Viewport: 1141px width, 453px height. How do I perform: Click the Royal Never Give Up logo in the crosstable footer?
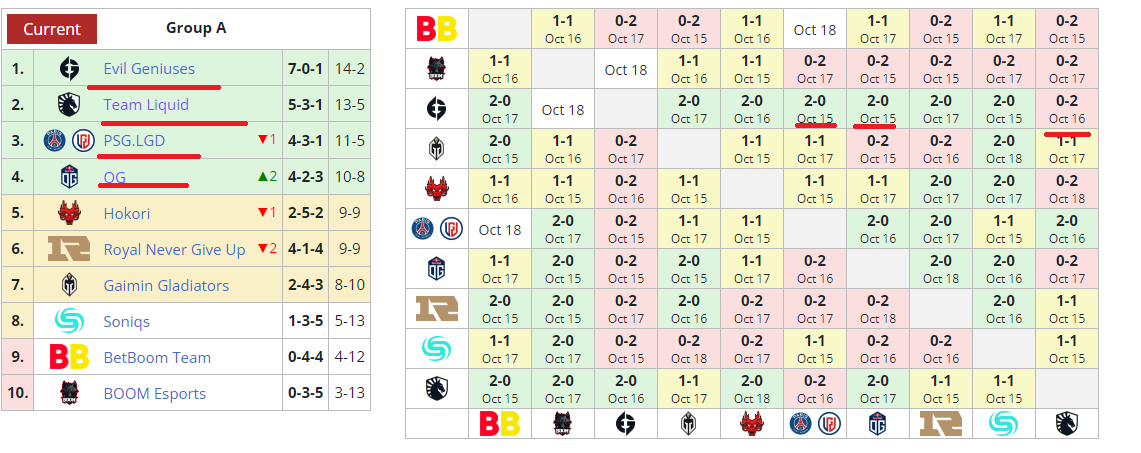940,423
